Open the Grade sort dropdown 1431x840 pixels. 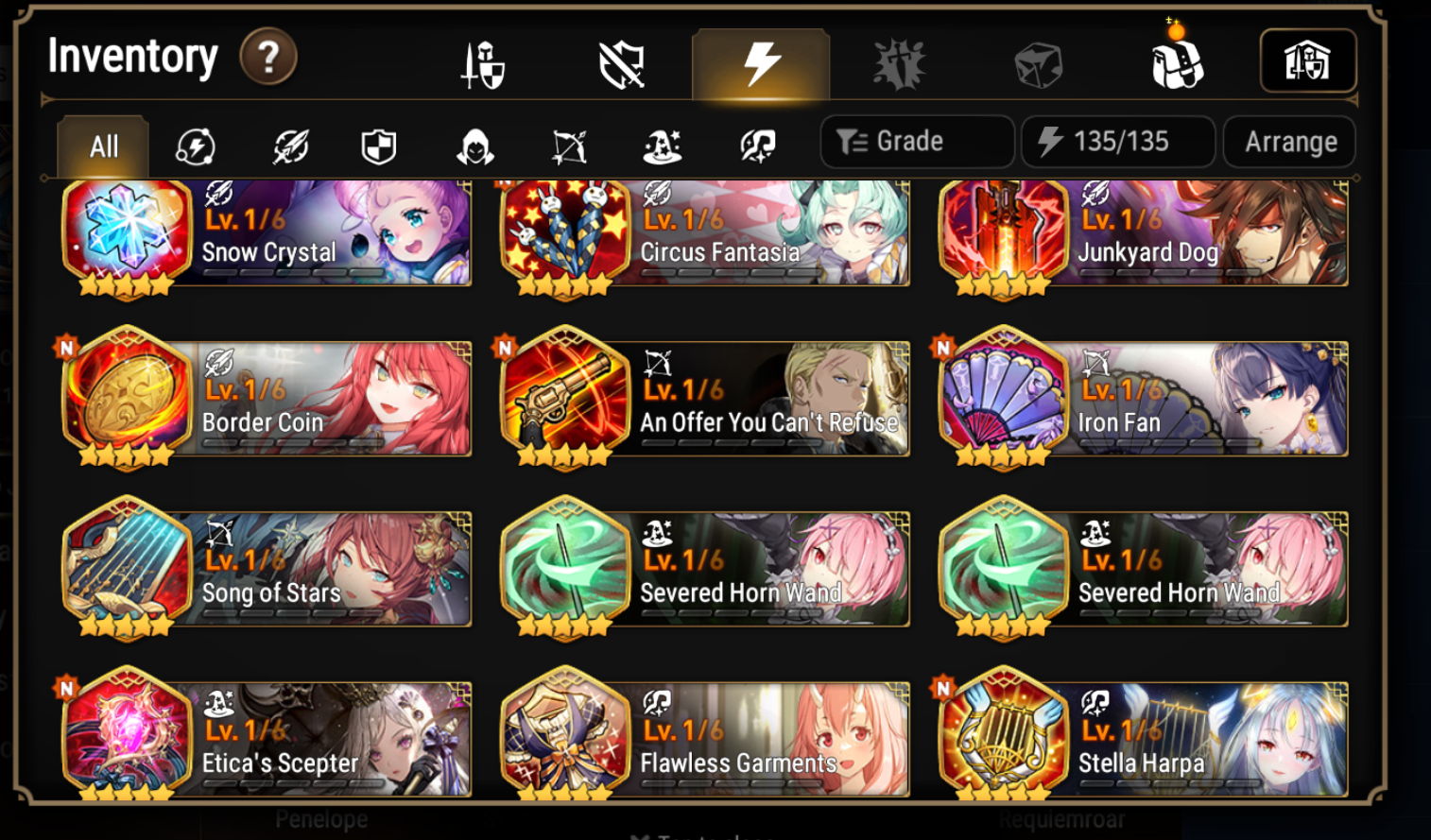[917, 142]
